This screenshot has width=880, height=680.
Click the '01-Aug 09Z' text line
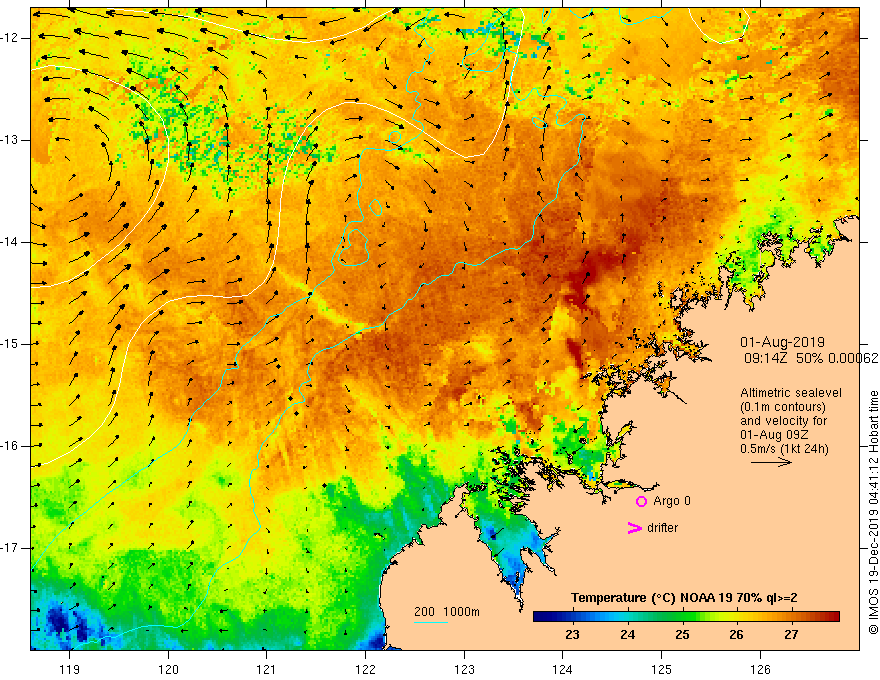coord(773,435)
